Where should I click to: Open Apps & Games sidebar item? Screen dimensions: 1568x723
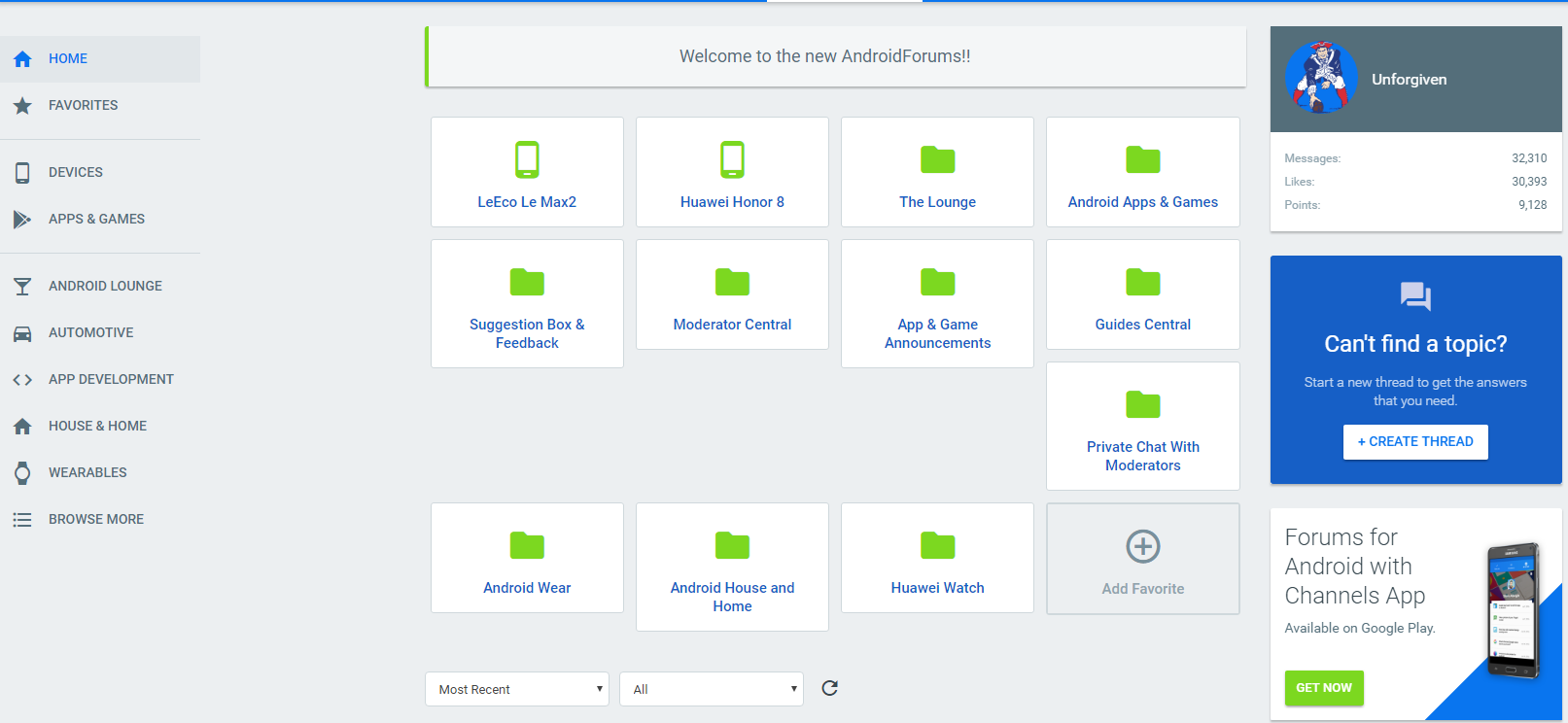coord(96,219)
